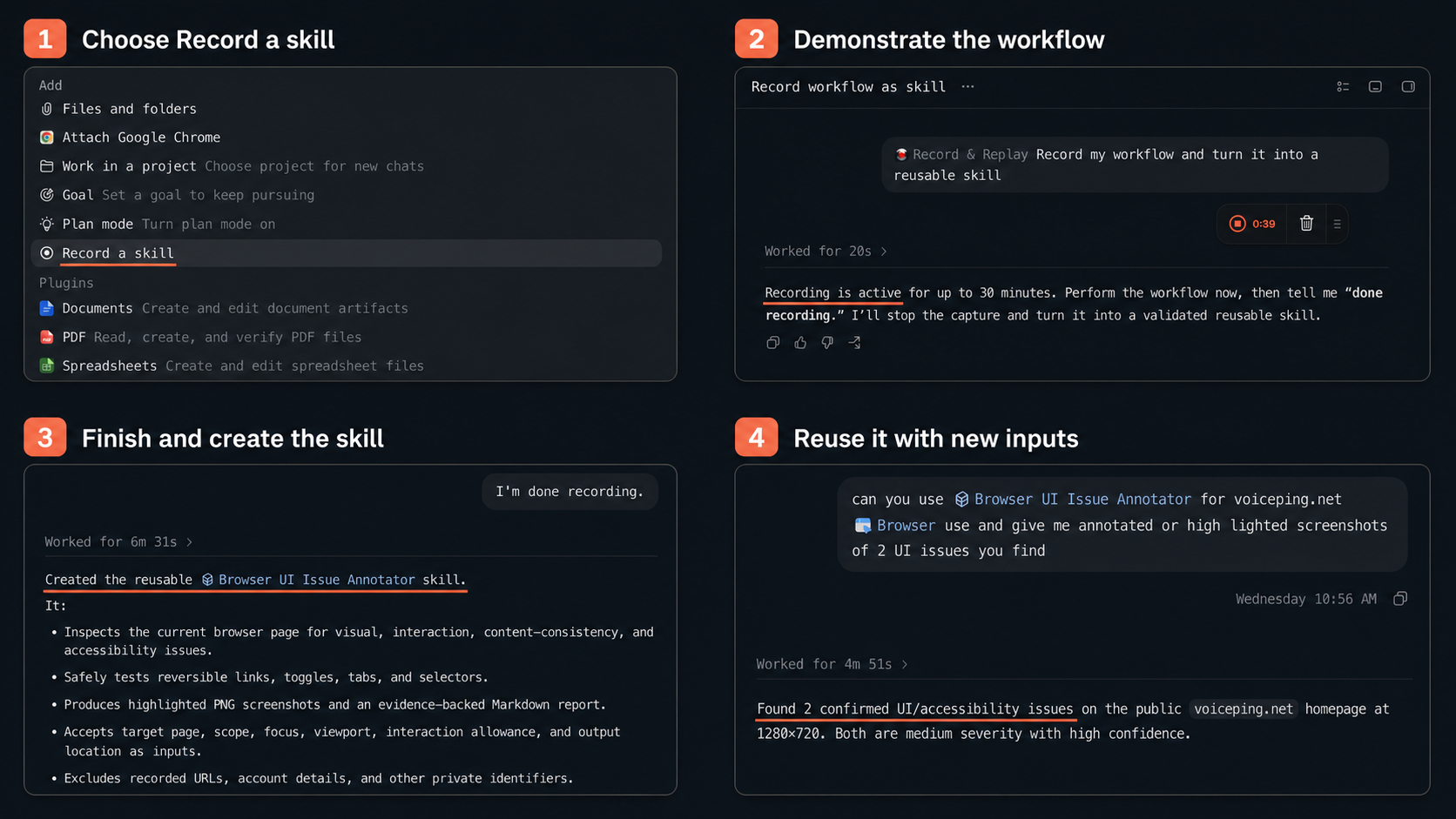Copy the Recording is active response
Screen dimensions: 1456x819
(772, 343)
